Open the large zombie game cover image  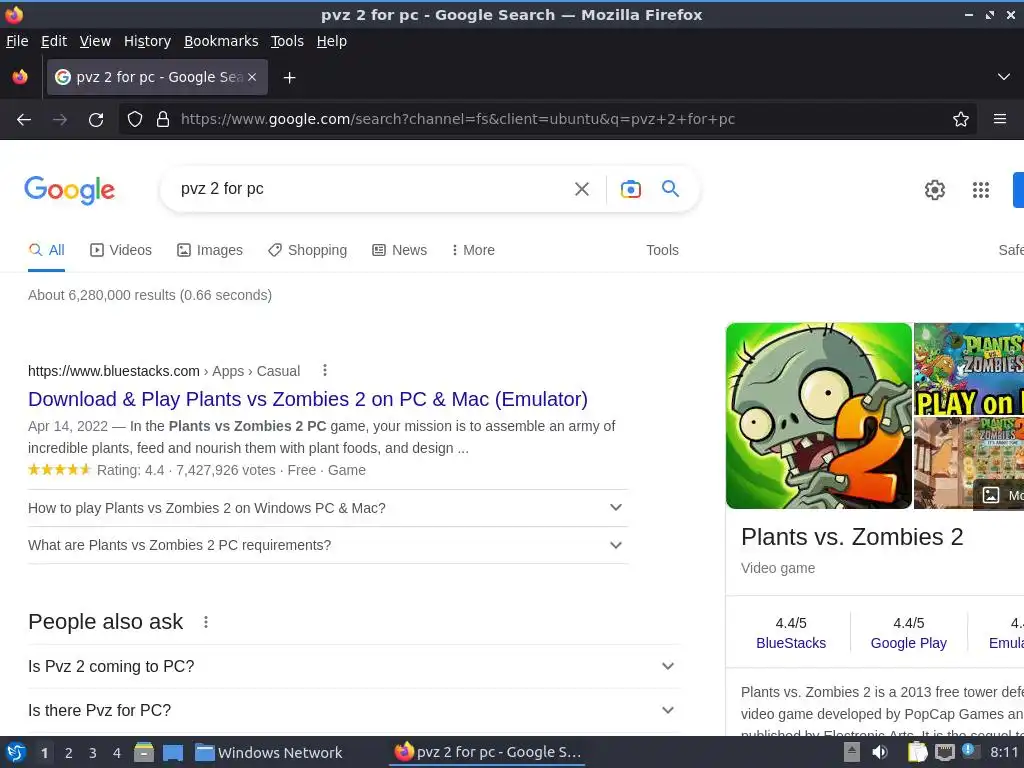819,416
